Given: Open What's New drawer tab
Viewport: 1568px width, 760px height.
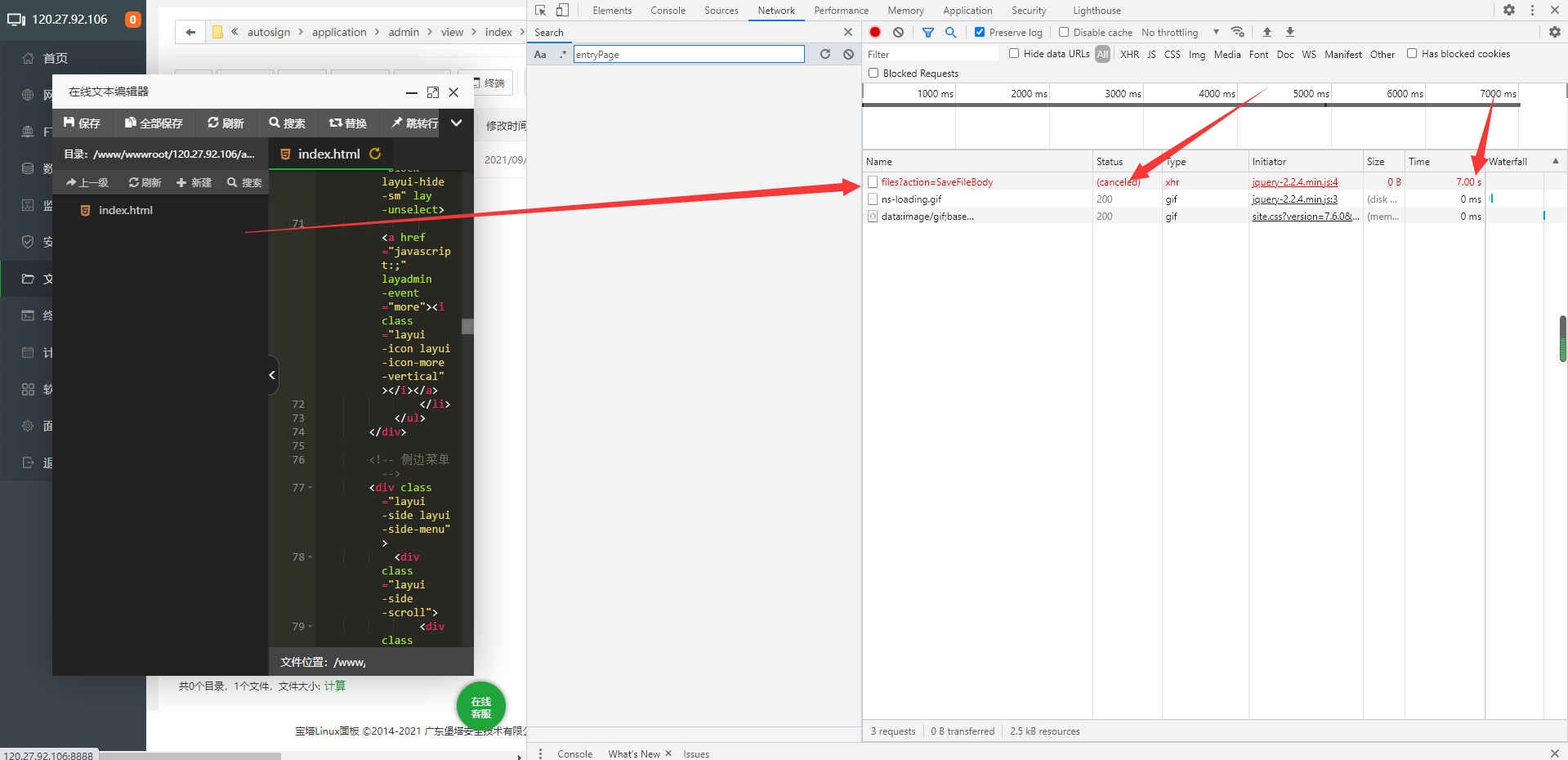Looking at the screenshot, I should (633, 753).
